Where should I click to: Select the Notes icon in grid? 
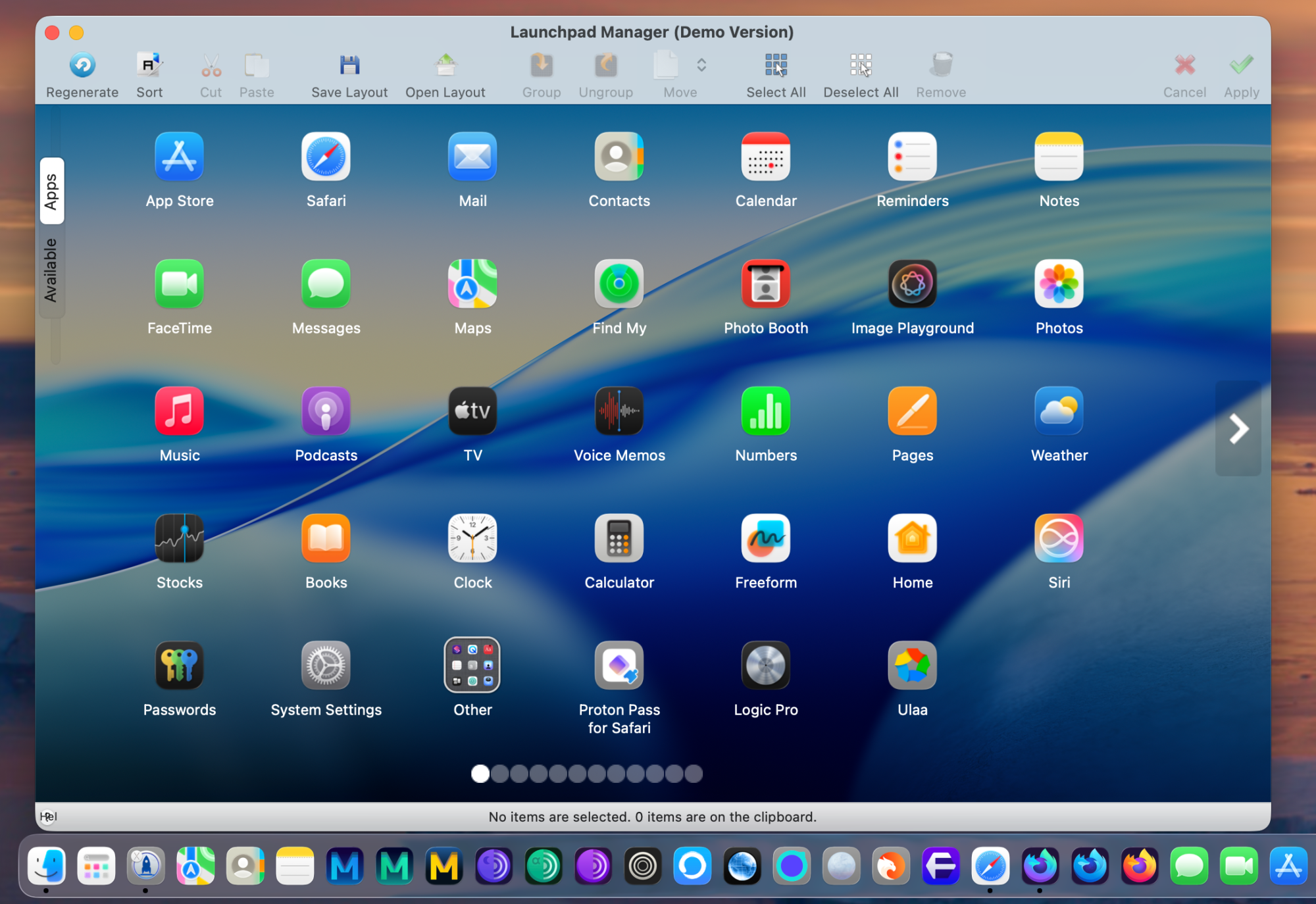tap(1059, 157)
